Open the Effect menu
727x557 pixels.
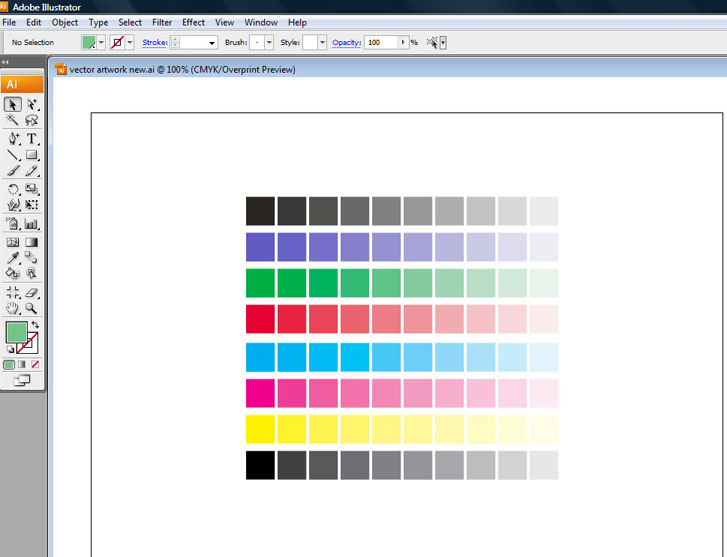click(193, 22)
